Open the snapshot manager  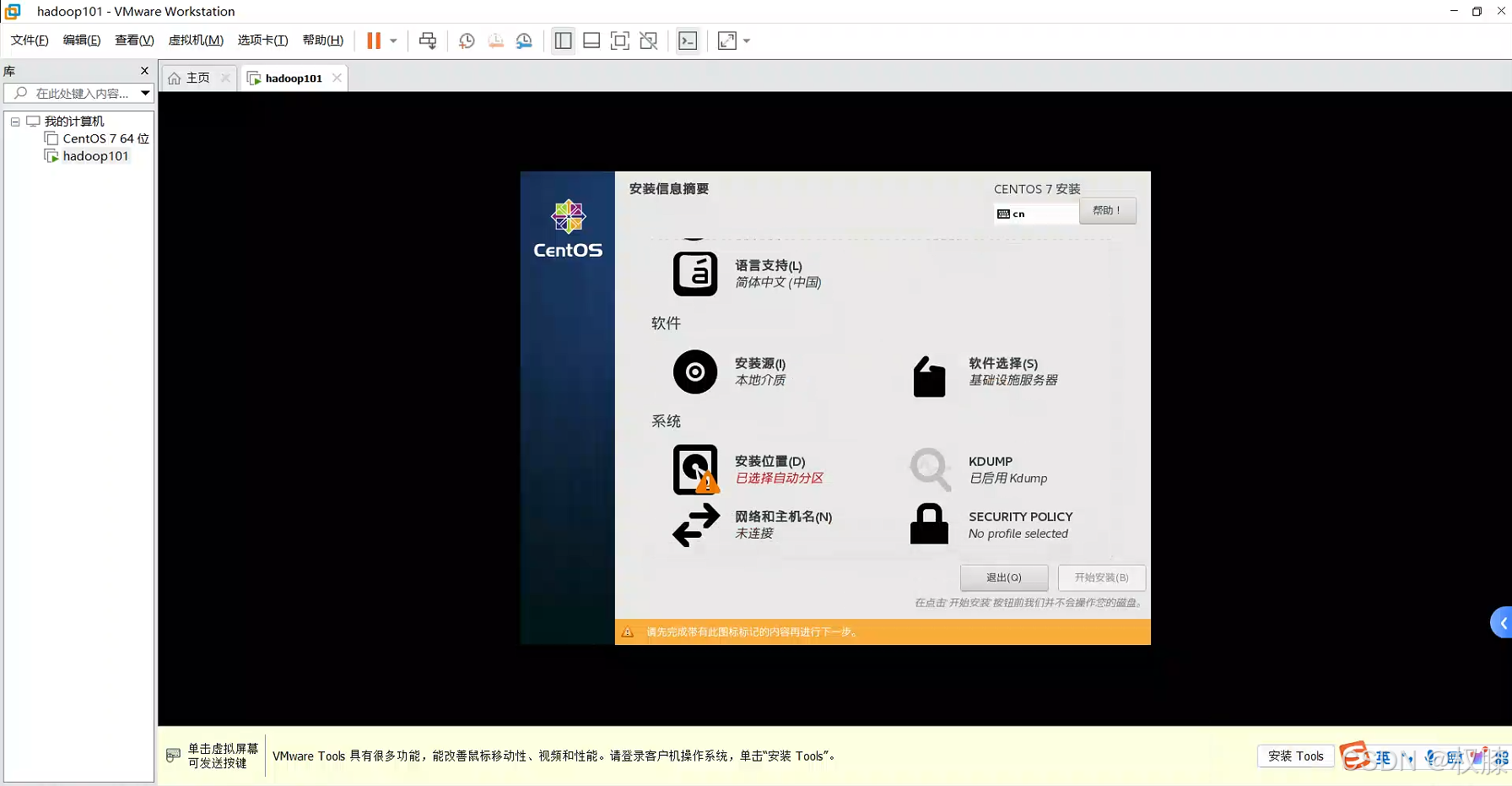point(524,41)
